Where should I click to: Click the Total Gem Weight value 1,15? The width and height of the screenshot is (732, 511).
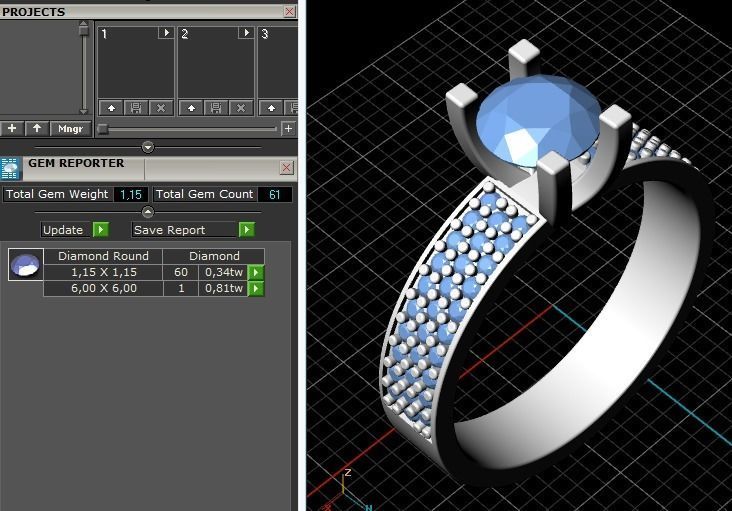131,194
